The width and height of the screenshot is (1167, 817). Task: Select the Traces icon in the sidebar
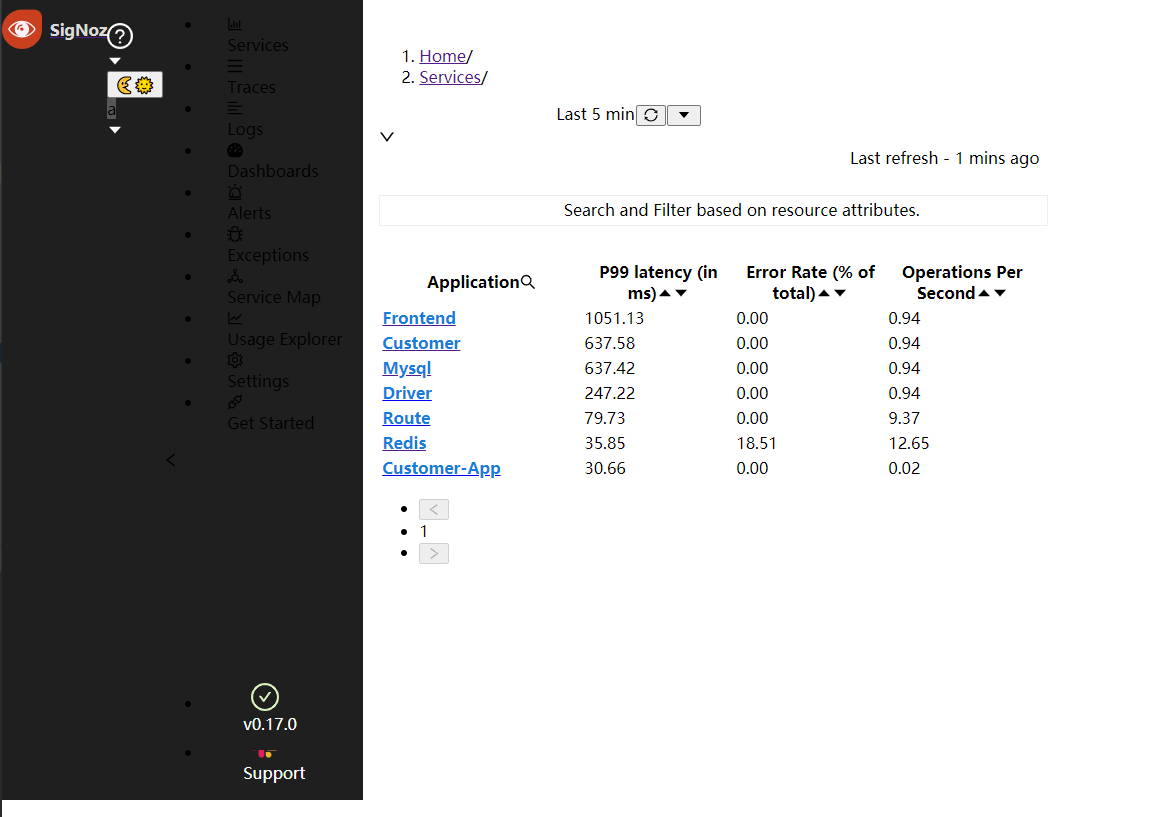(x=233, y=65)
